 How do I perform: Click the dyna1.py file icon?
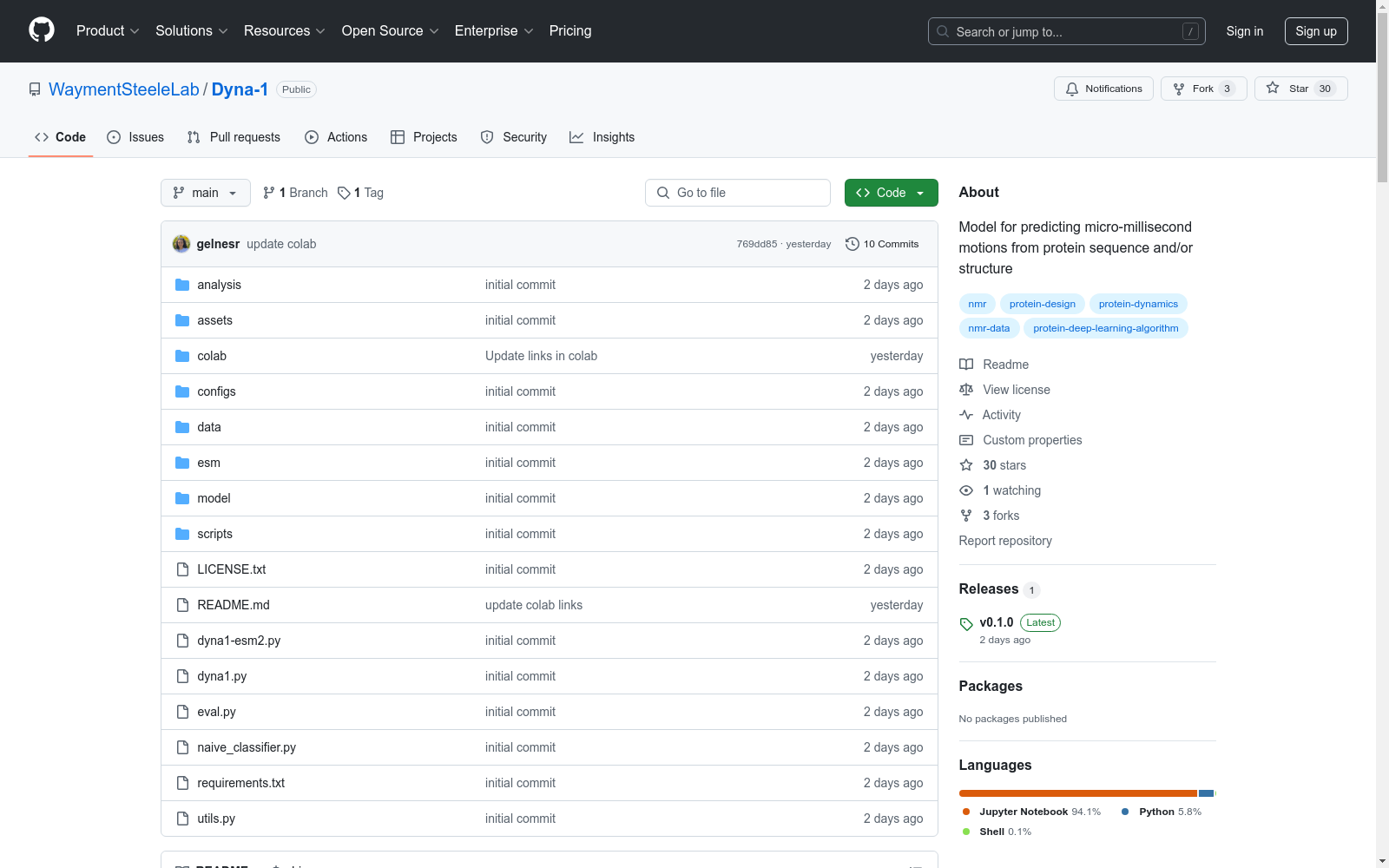pos(182,676)
